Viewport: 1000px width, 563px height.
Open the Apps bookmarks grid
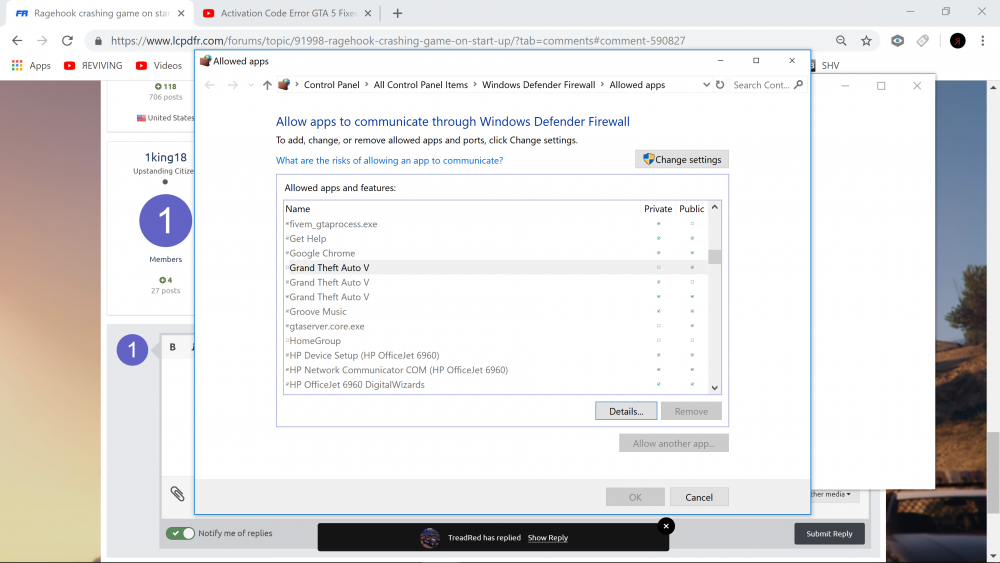pos(17,65)
